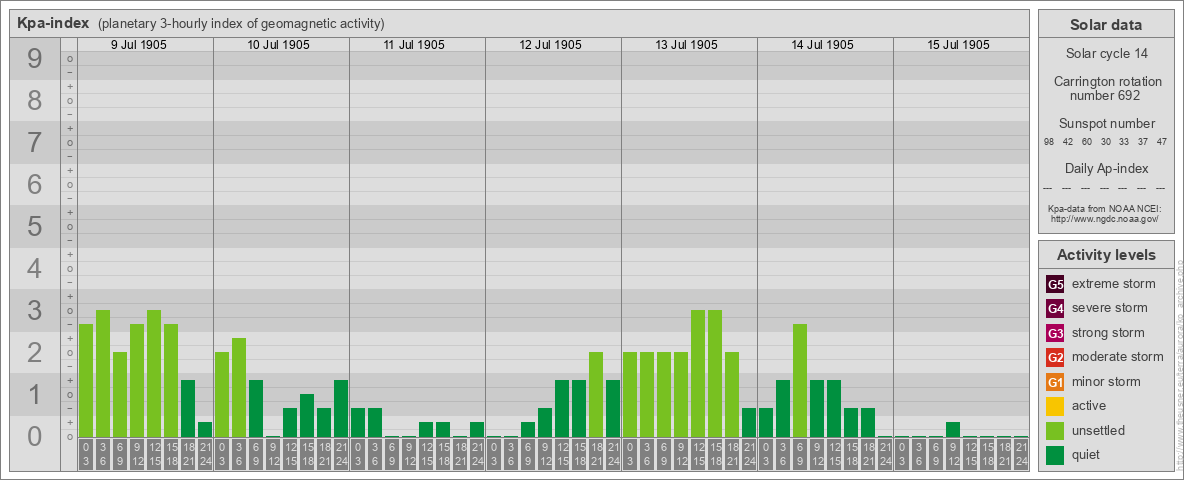Click the Kp scale number 7
The height and width of the screenshot is (480, 1184).
[x=34, y=143]
